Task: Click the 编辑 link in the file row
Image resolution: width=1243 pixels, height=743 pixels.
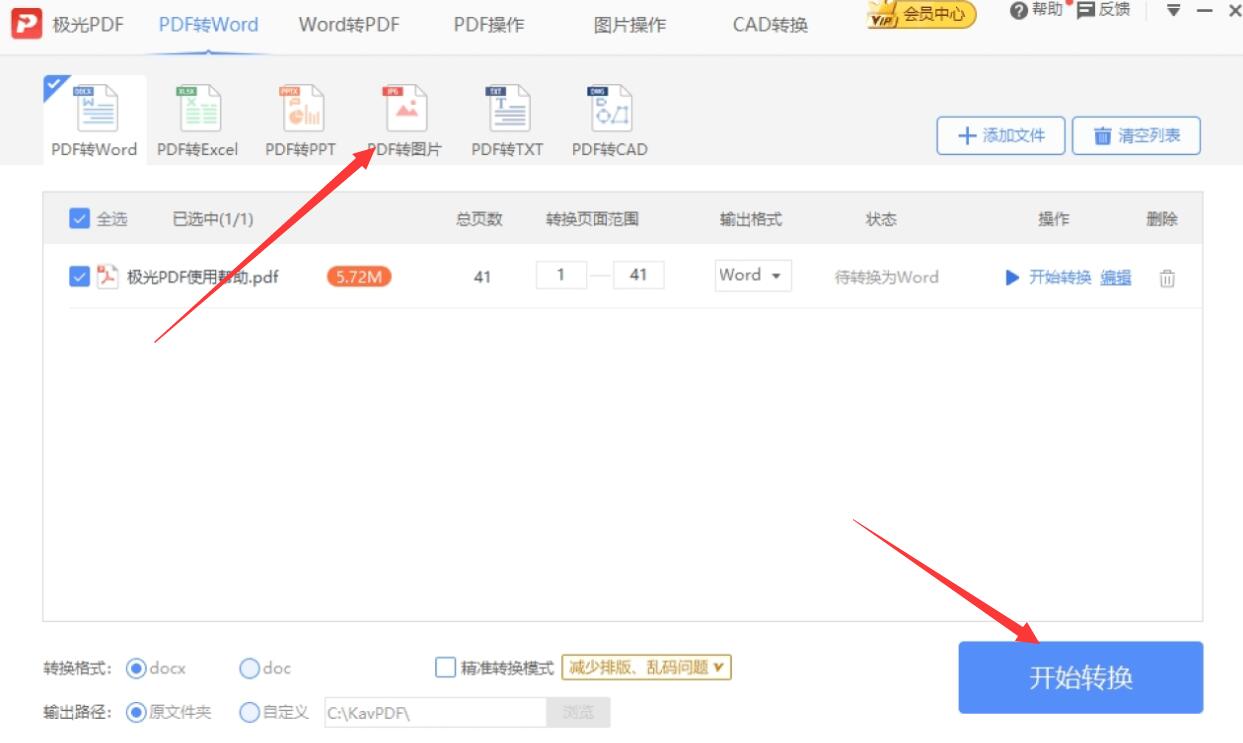Action: pyautogui.click(x=1116, y=278)
